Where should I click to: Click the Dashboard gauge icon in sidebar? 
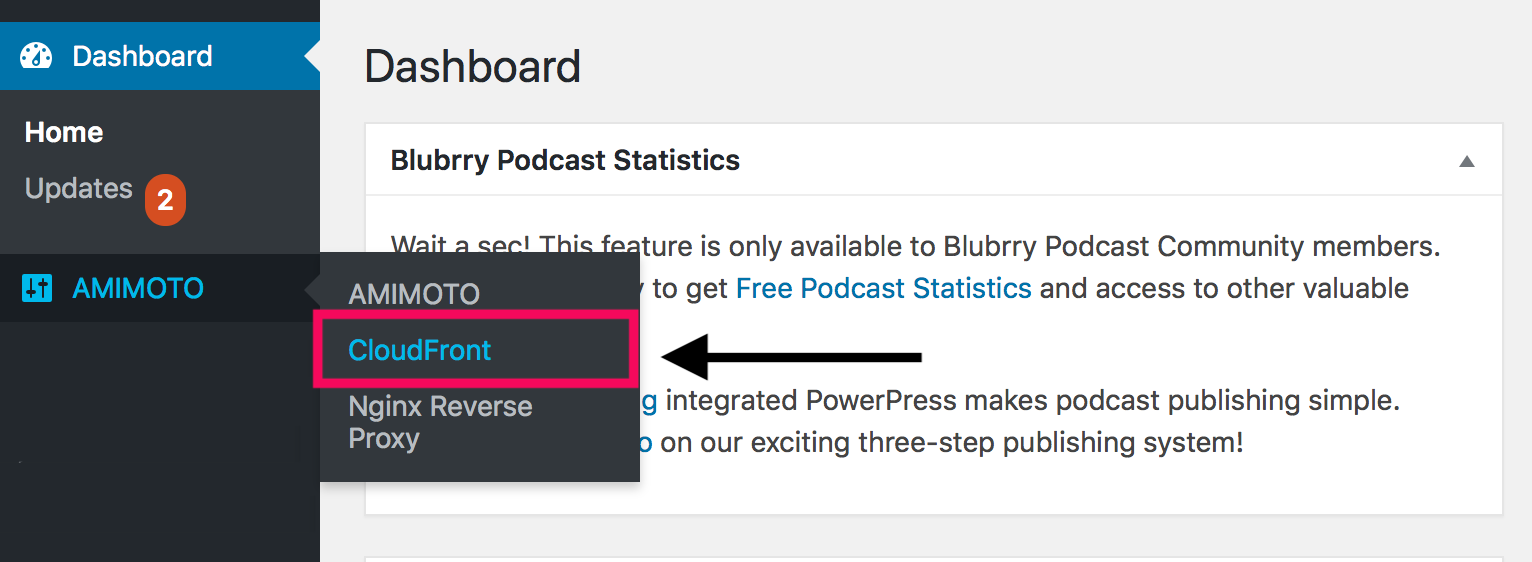36,56
